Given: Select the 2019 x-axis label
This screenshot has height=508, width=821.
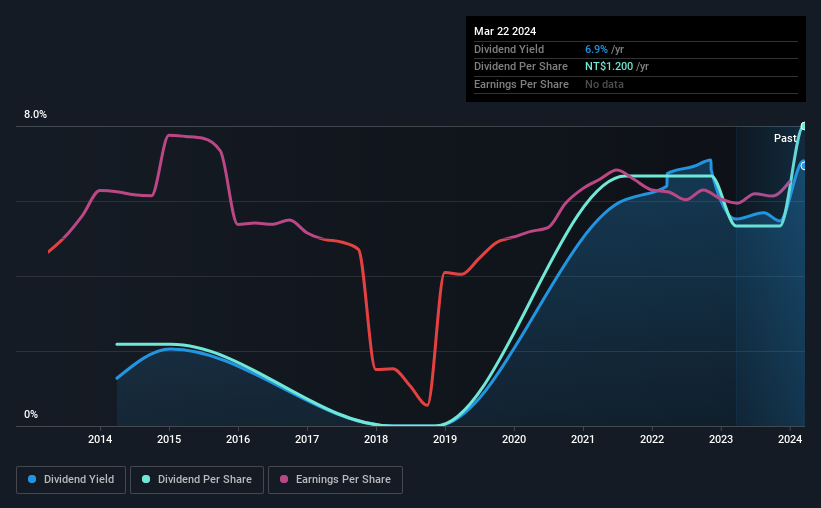Looking at the screenshot, I should pos(445,439).
